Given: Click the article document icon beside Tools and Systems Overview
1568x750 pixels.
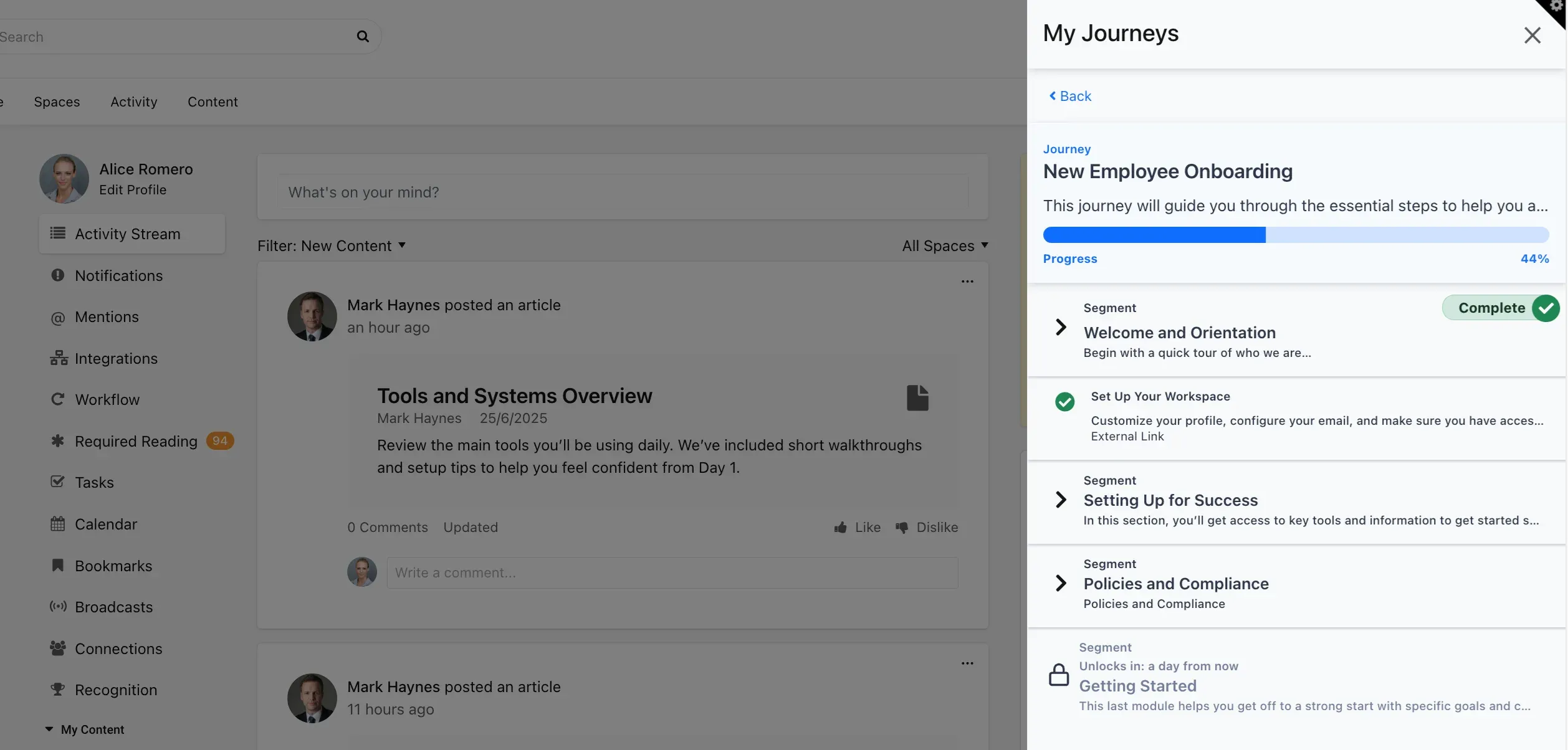Looking at the screenshot, I should click(x=917, y=397).
